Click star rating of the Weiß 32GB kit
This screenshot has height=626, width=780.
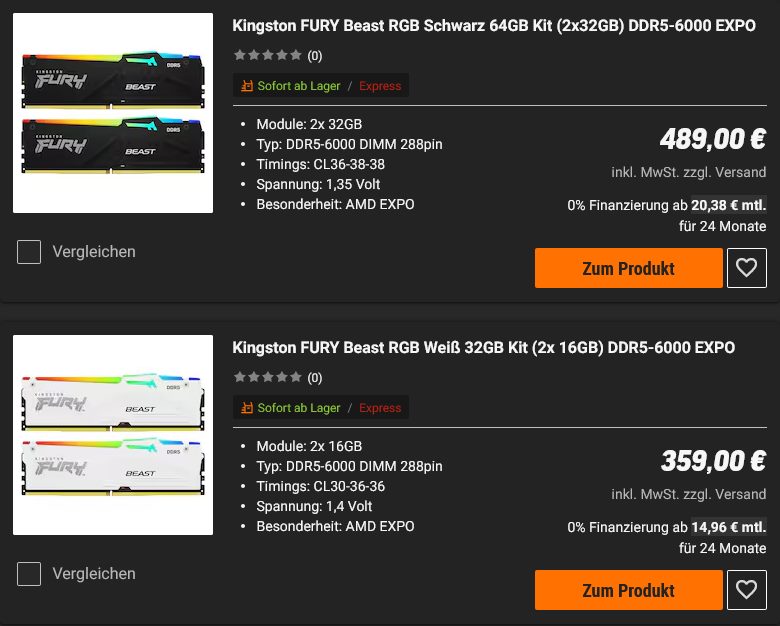tap(268, 377)
